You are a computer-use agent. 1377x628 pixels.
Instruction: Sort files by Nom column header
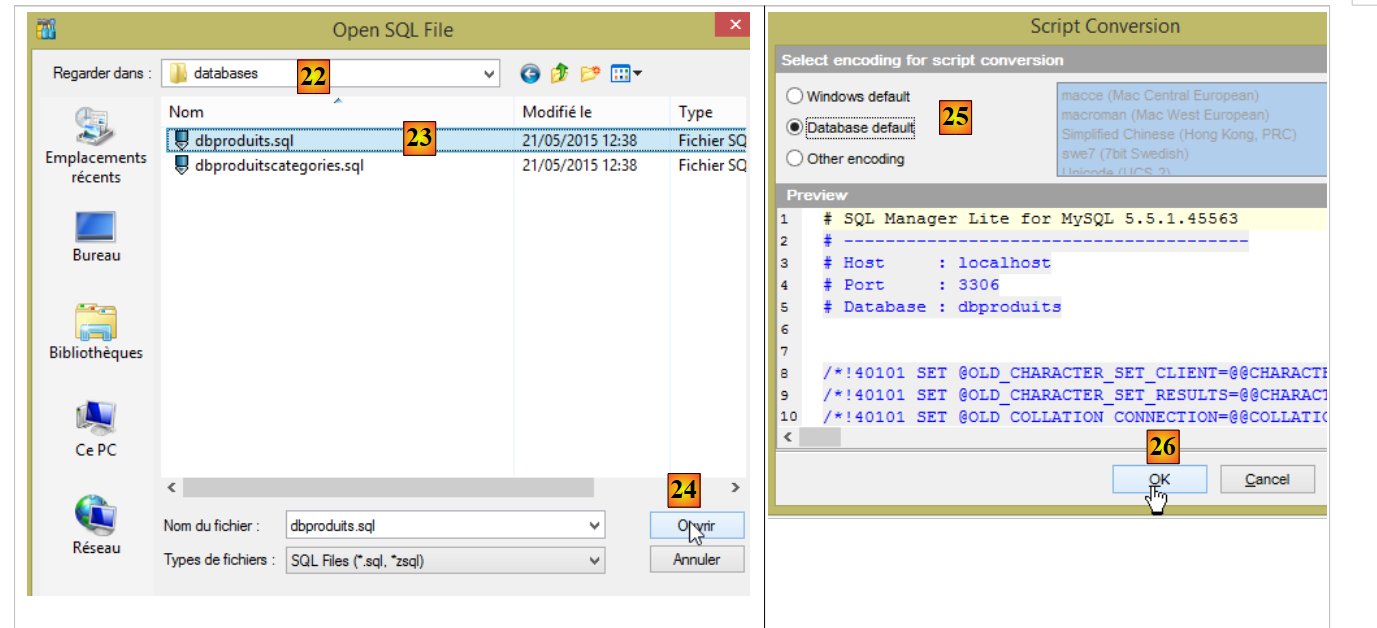(x=186, y=112)
